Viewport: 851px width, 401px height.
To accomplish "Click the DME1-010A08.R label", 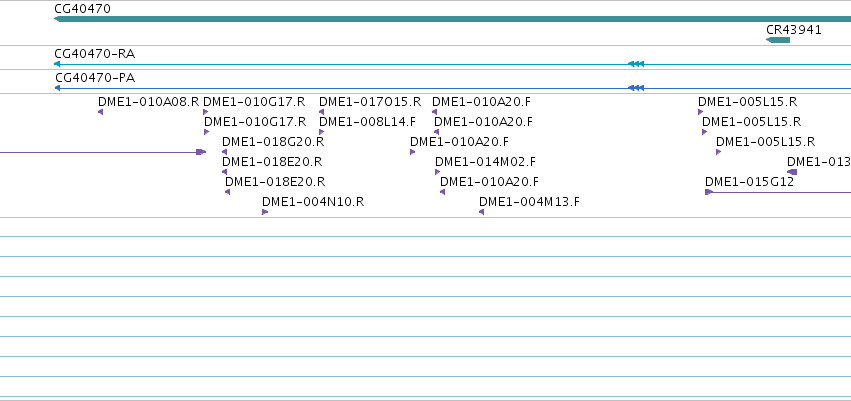I will [x=149, y=101].
